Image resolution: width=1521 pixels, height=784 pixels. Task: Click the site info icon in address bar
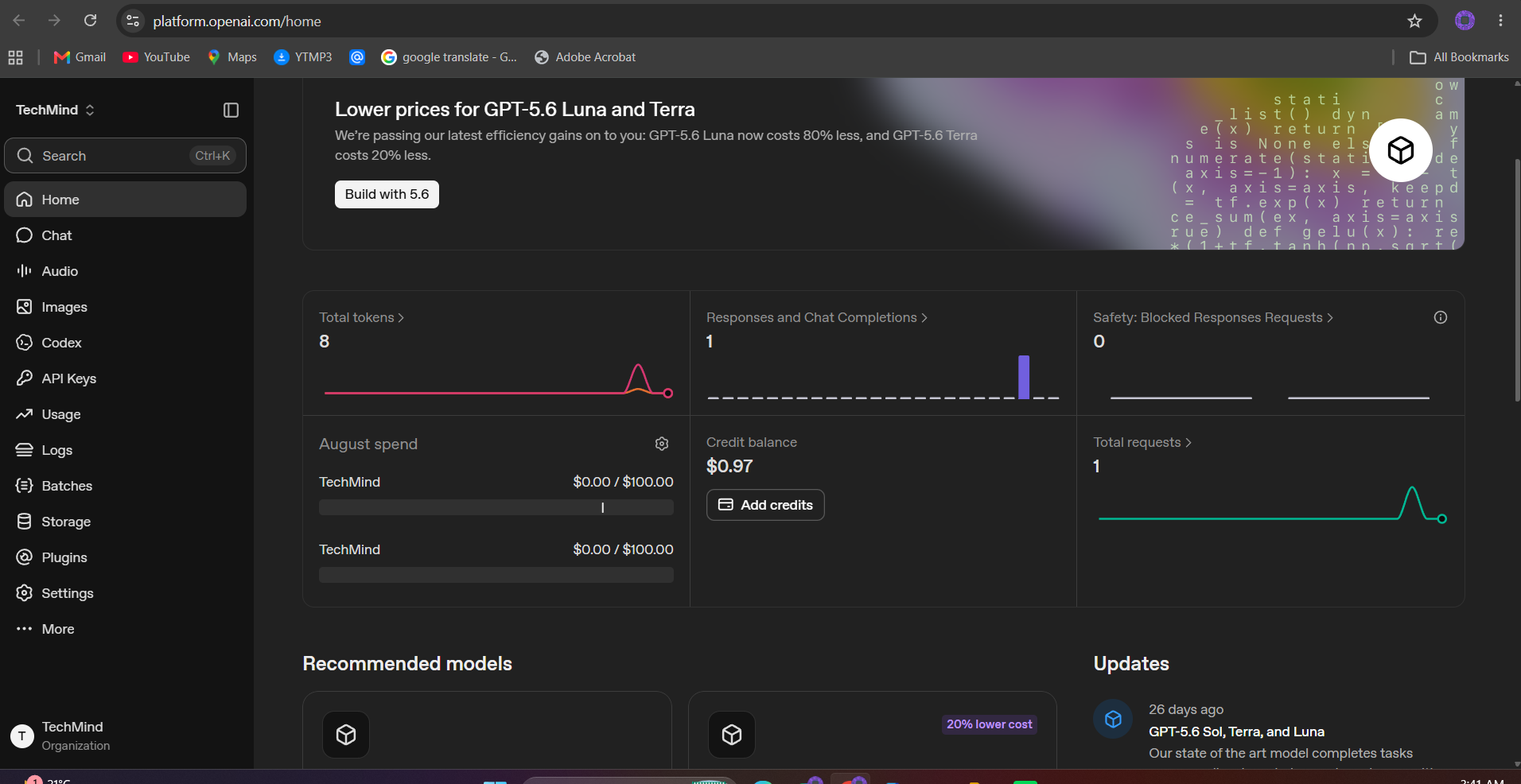coord(133,21)
